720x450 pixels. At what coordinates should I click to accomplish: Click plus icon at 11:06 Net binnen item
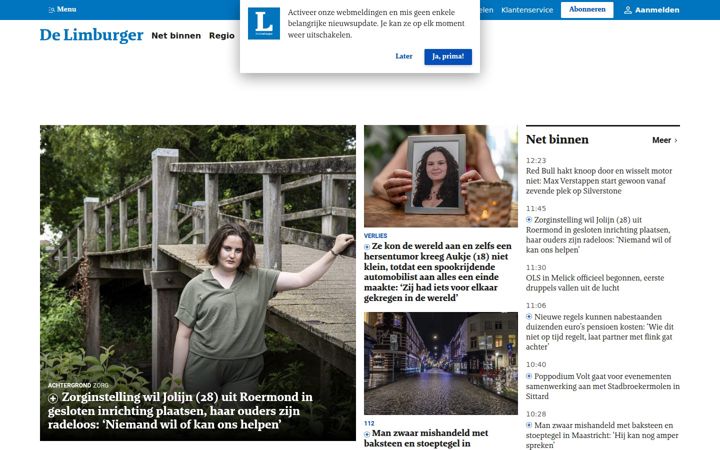[x=529, y=316]
